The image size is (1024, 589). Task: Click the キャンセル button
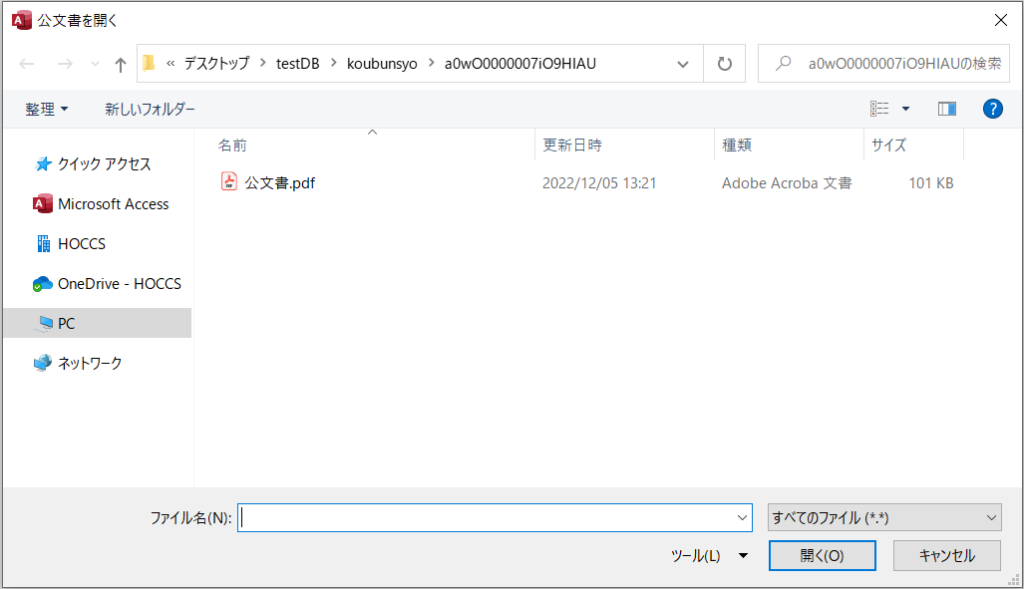coord(946,556)
